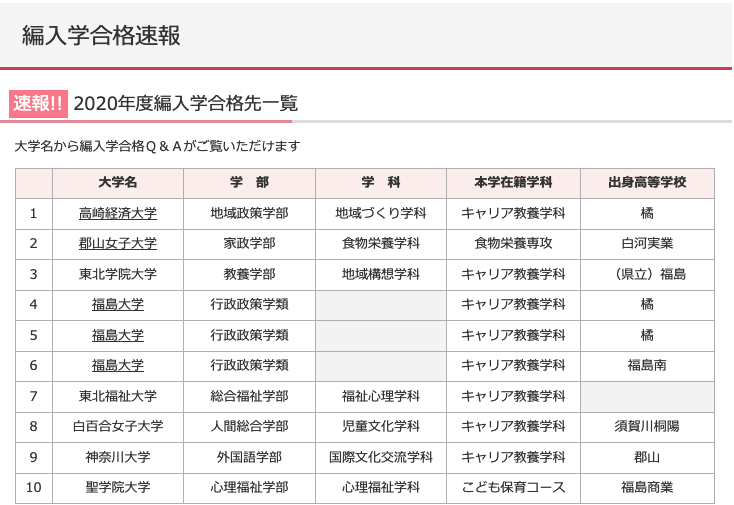Open the 郡山女子大学 link
Viewport: 734px width, 505px height.
[x=117, y=243]
